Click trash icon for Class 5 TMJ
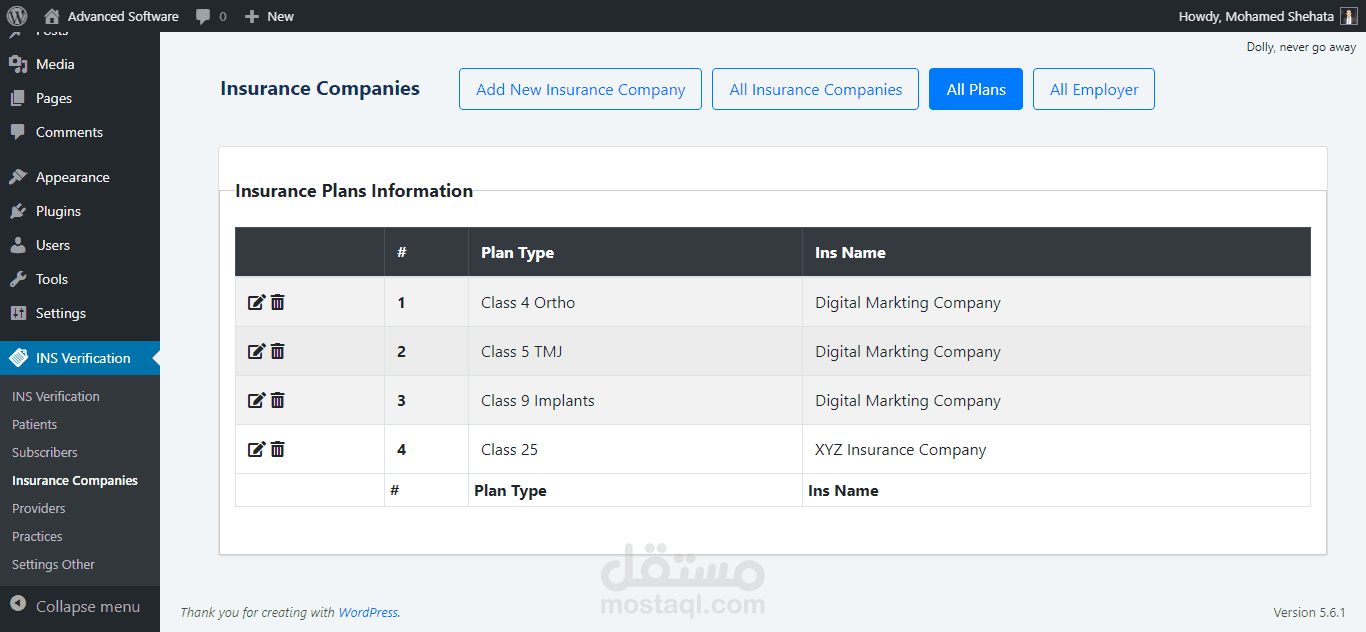This screenshot has height=632, width=1366. click(278, 351)
